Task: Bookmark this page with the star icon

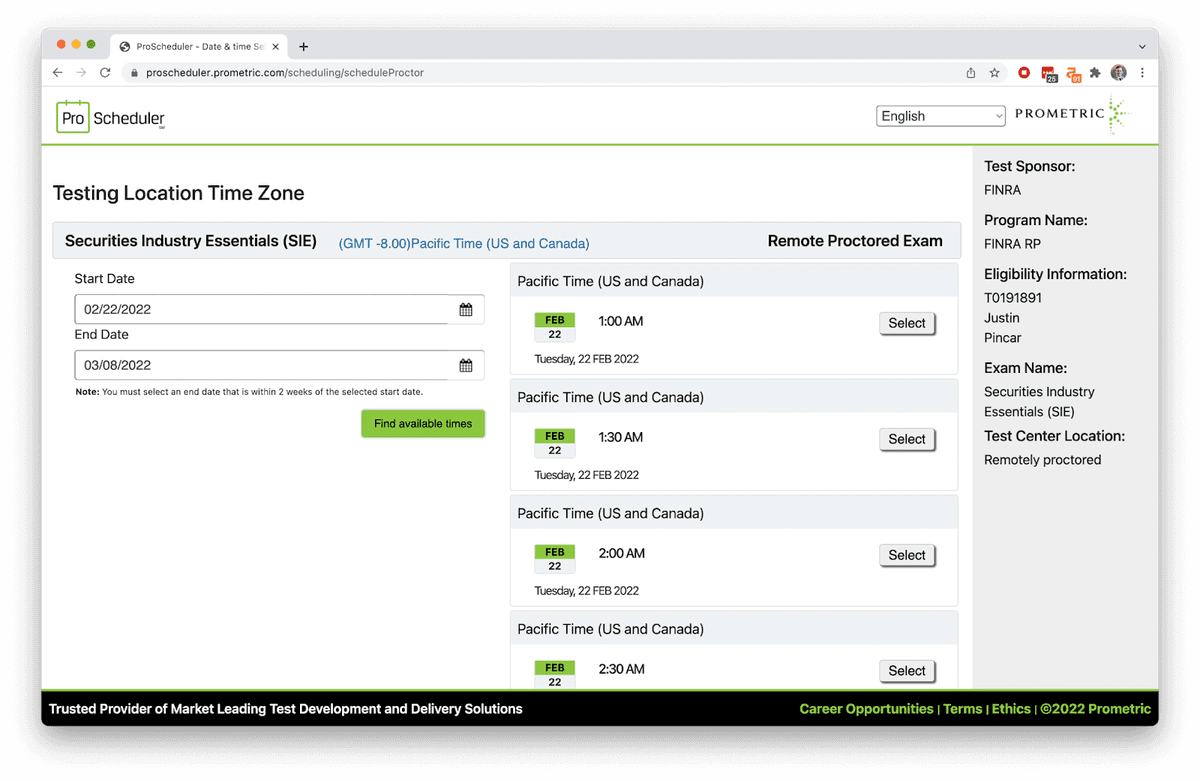Action: [x=995, y=73]
